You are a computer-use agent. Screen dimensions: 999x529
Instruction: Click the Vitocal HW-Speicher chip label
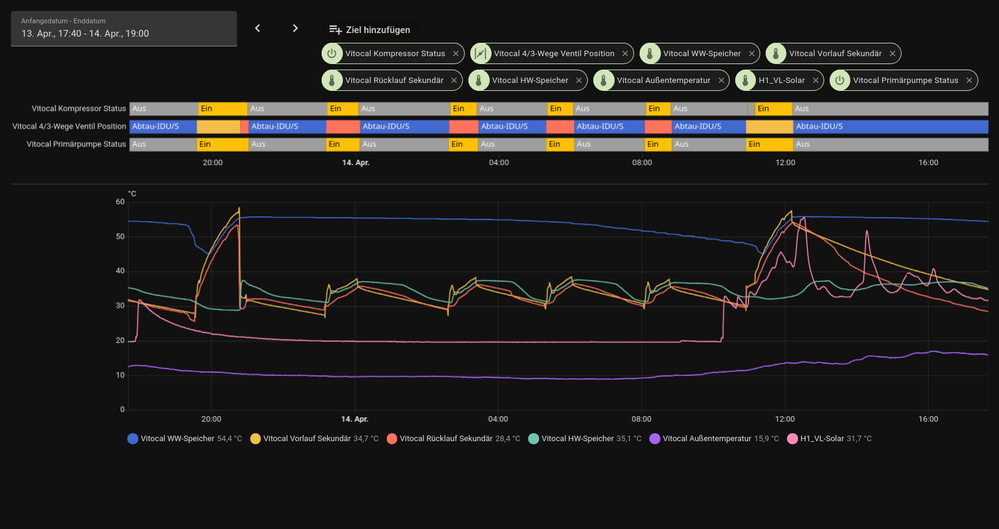[x=530, y=80]
